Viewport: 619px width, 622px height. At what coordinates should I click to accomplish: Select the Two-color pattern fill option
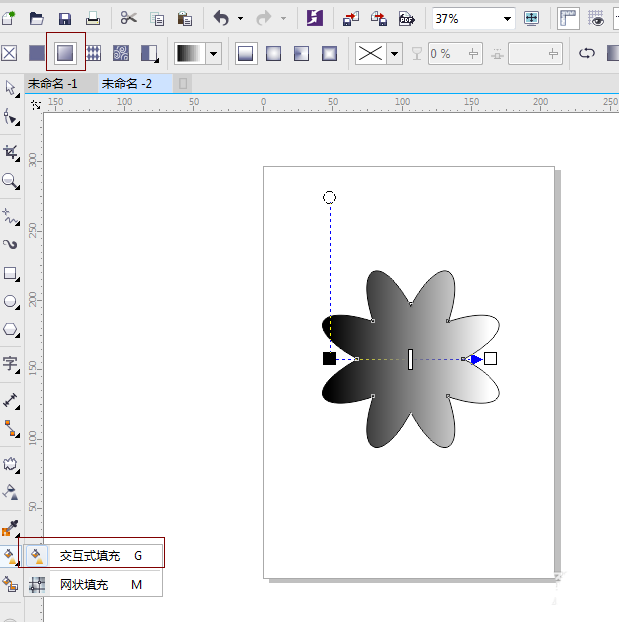149,53
